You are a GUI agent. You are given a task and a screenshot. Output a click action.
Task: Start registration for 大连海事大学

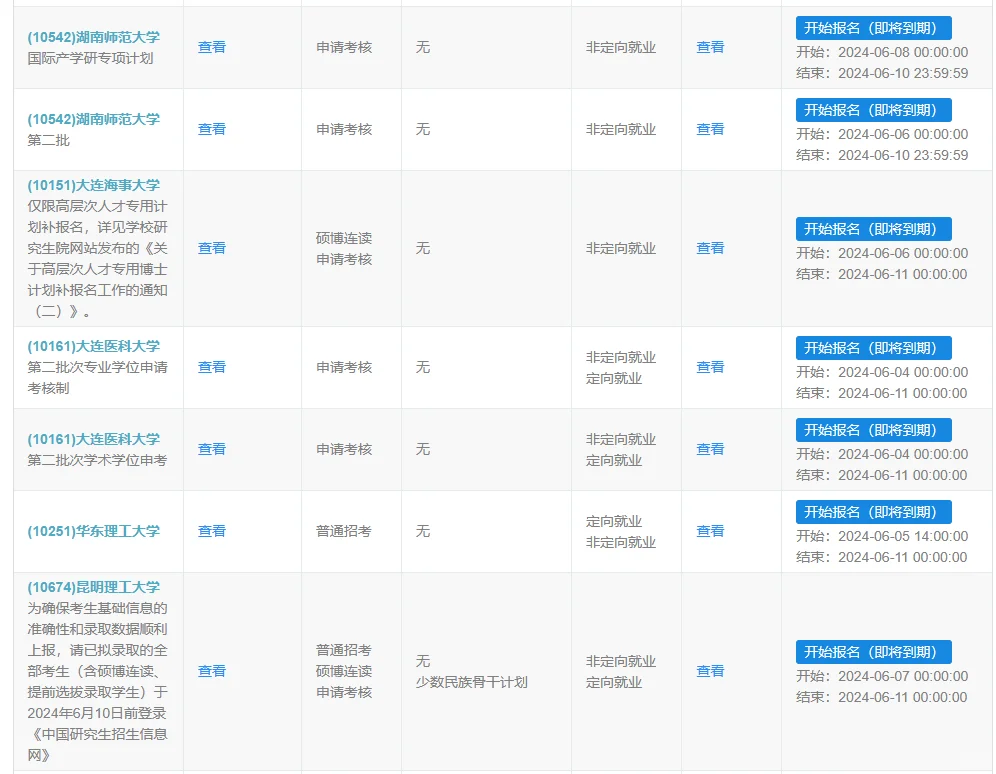click(x=873, y=229)
